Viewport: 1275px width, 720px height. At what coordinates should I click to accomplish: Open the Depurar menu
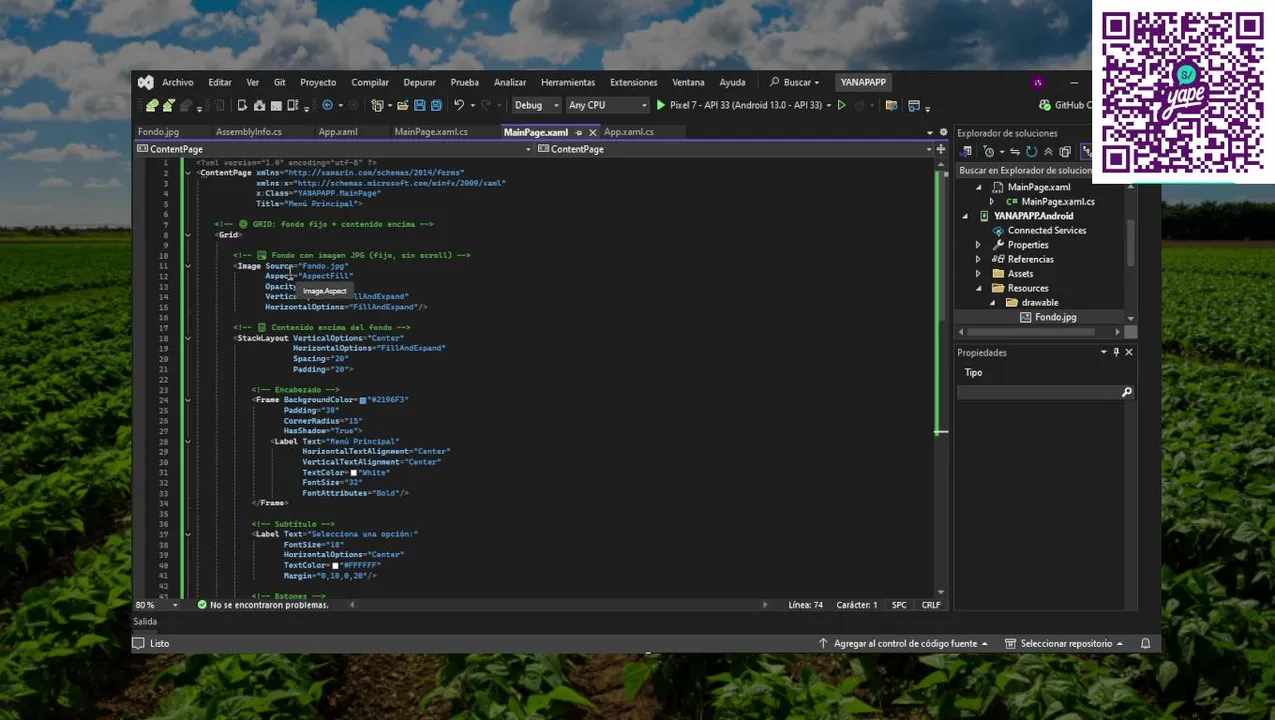tap(419, 82)
